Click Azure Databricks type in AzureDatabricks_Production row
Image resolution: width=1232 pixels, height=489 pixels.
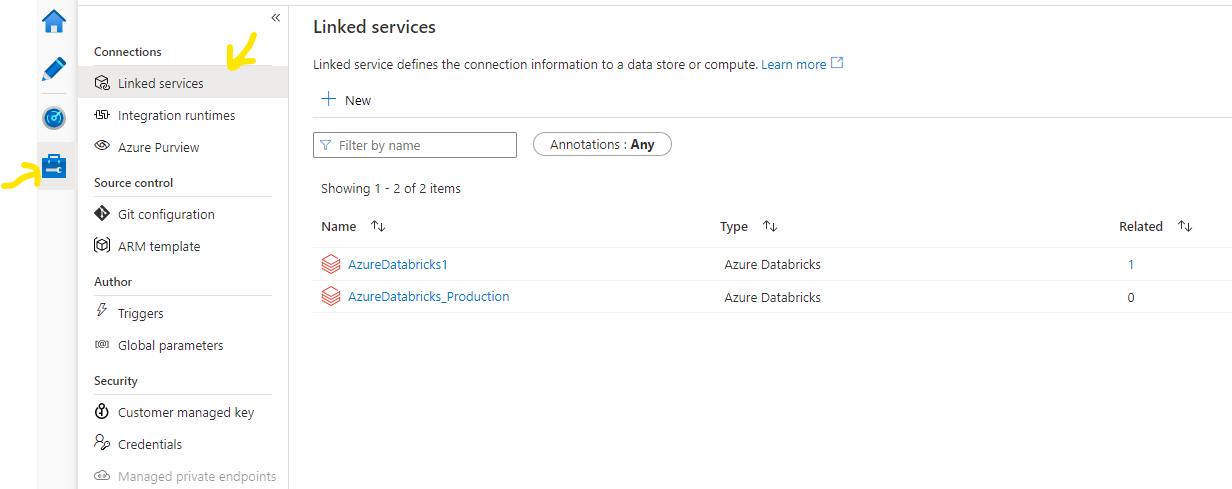[x=773, y=297]
